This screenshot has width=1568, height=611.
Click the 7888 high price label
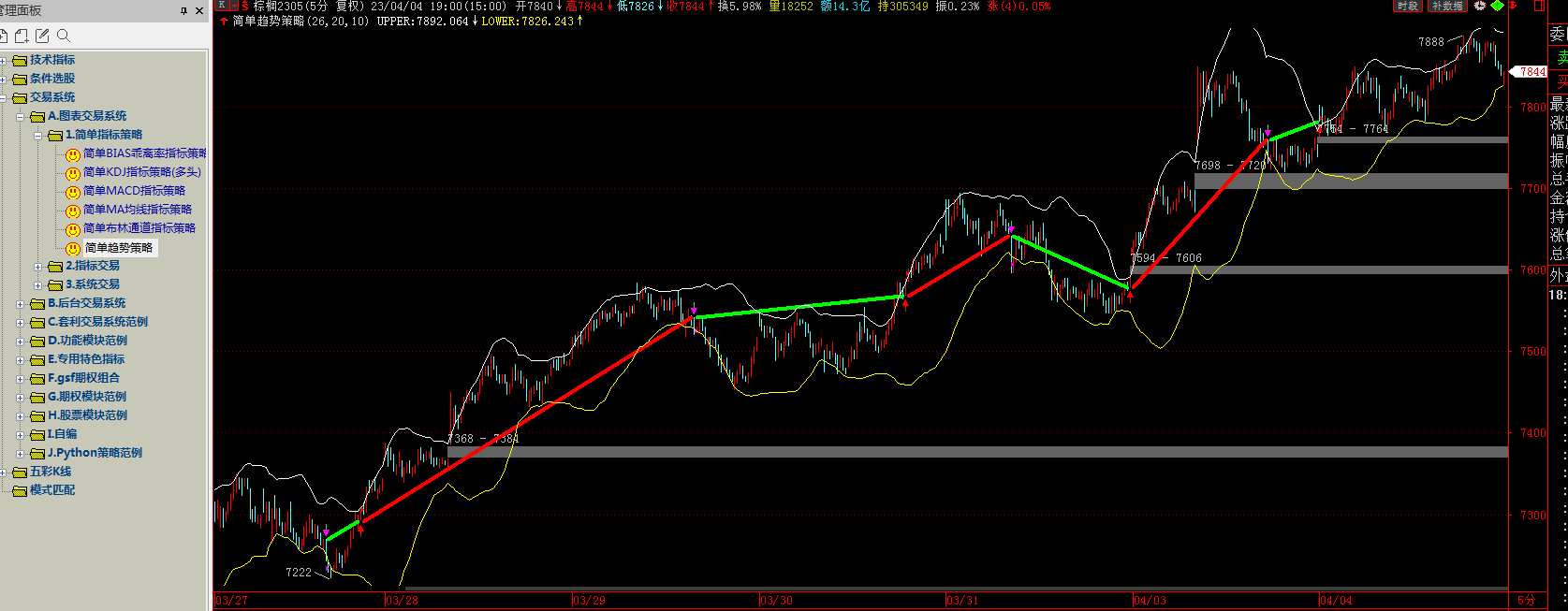click(x=1431, y=42)
